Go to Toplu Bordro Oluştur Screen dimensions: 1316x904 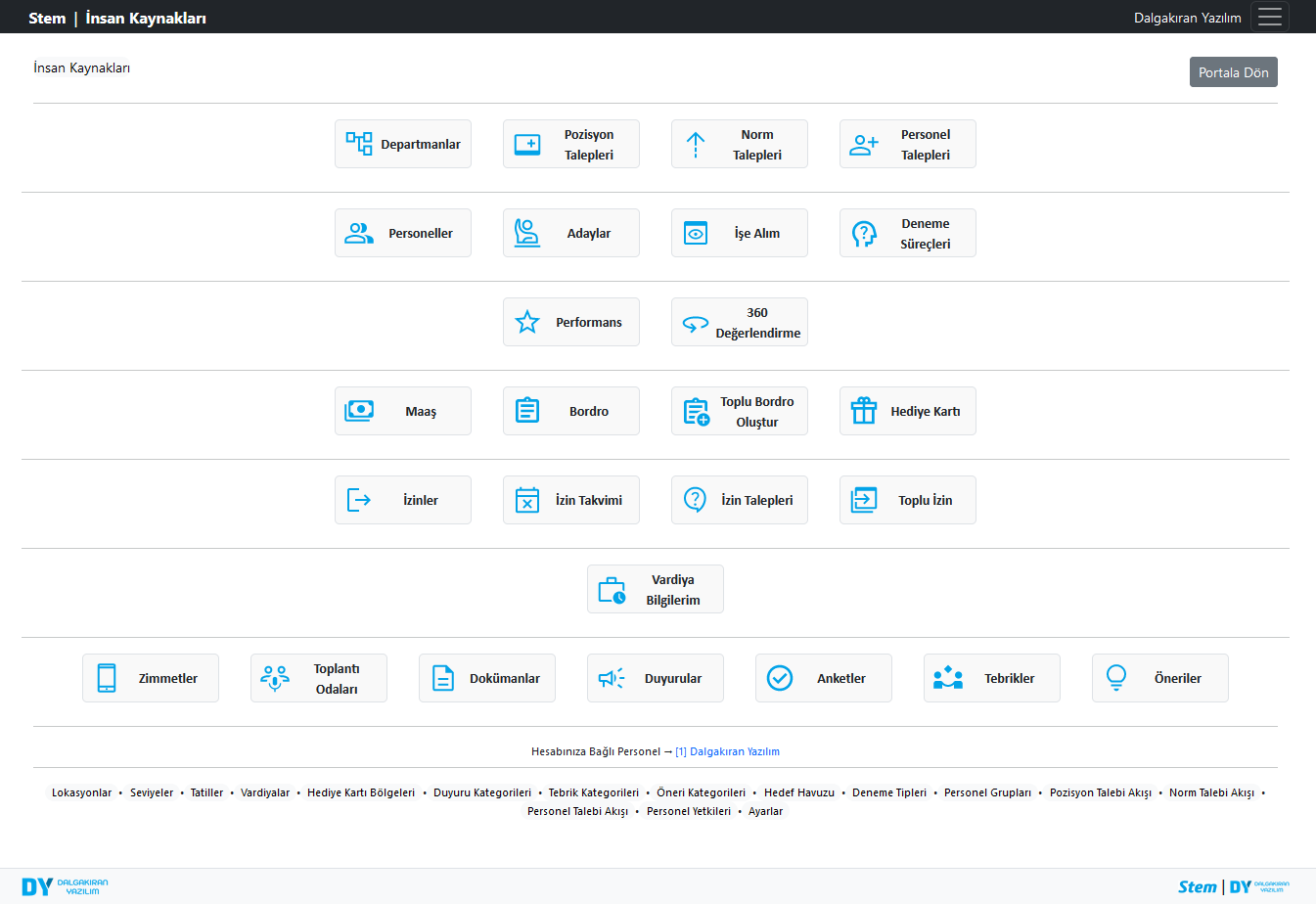tap(740, 411)
